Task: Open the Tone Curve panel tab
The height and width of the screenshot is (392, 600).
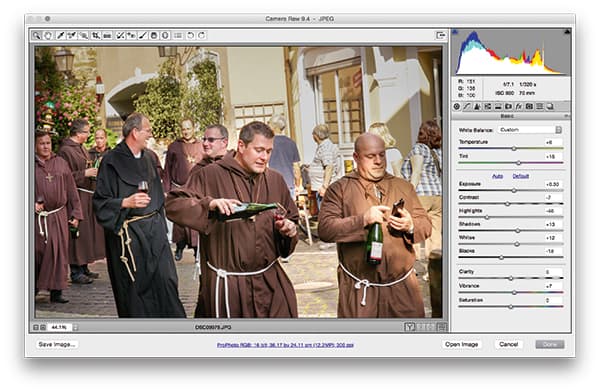Action: [467, 107]
